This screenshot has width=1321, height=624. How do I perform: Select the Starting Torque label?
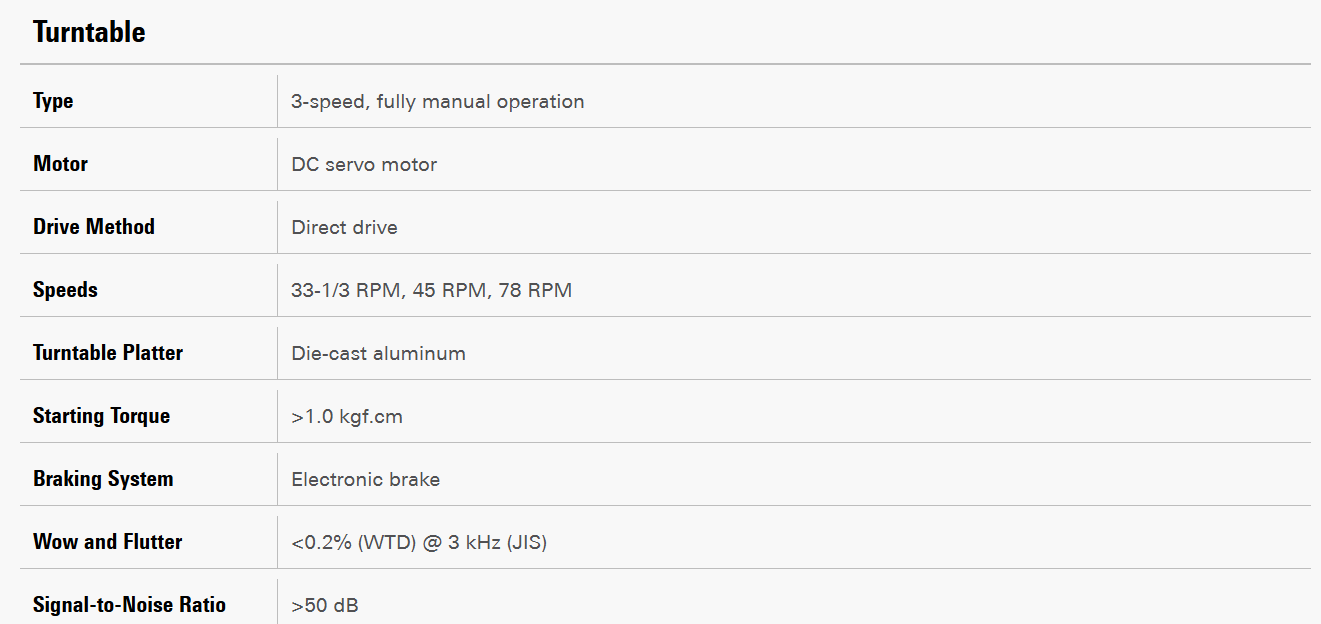coord(101,416)
